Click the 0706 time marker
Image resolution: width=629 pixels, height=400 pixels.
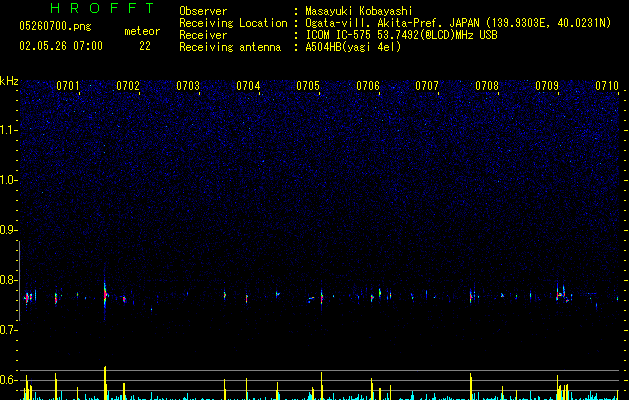tap(368, 86)
